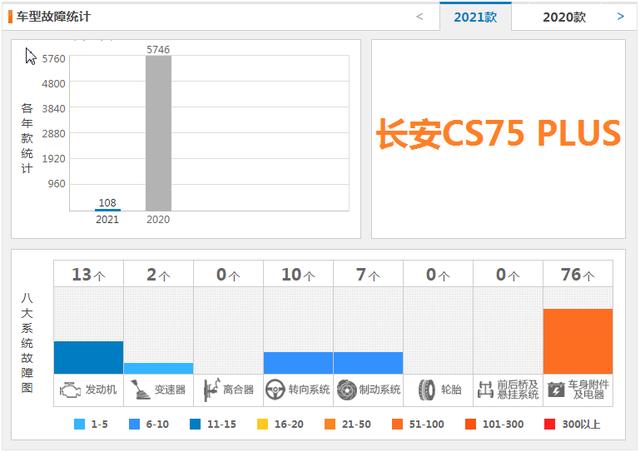Click the 0个 tire fault count
The image size is (640, 452).
click(x=438, y=274)
